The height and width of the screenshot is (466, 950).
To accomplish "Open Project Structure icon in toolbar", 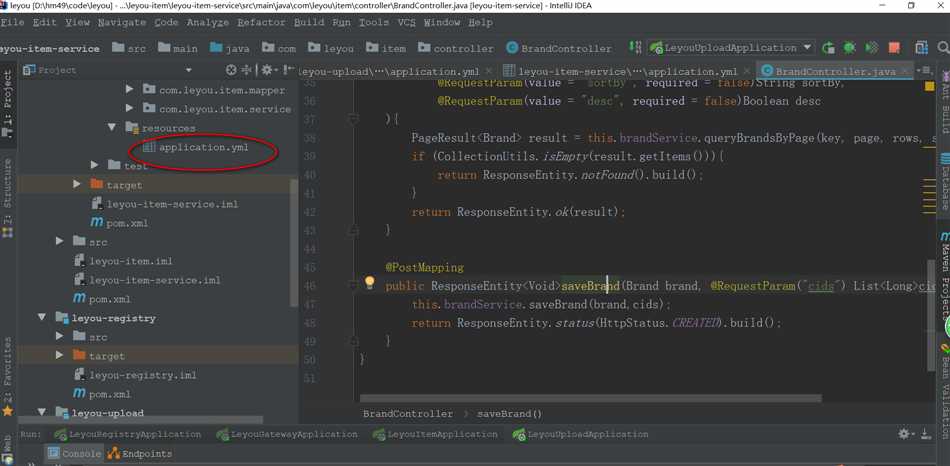I will (x=922, y=48).
